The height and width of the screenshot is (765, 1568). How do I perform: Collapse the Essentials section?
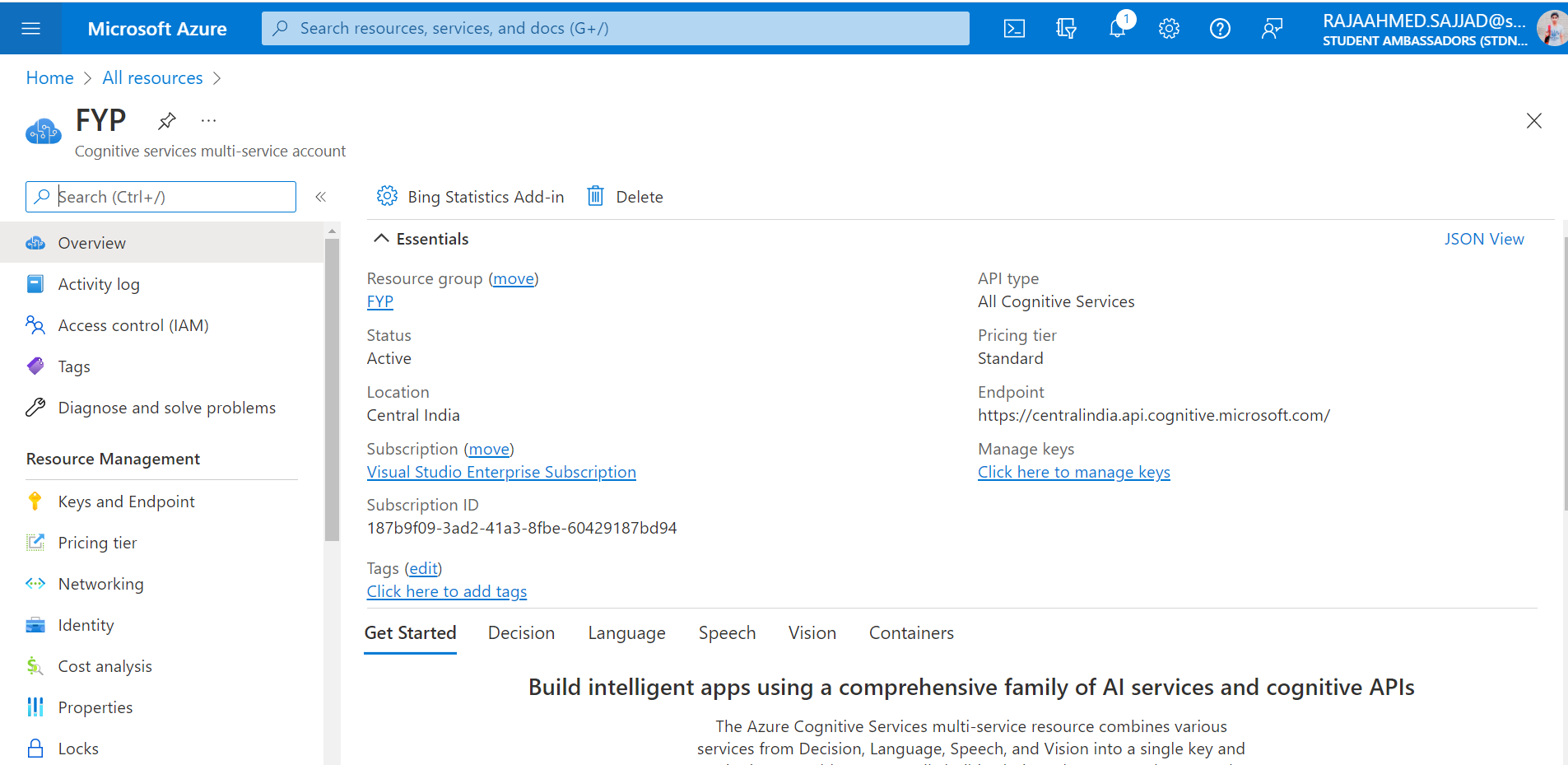coord(381,239)
